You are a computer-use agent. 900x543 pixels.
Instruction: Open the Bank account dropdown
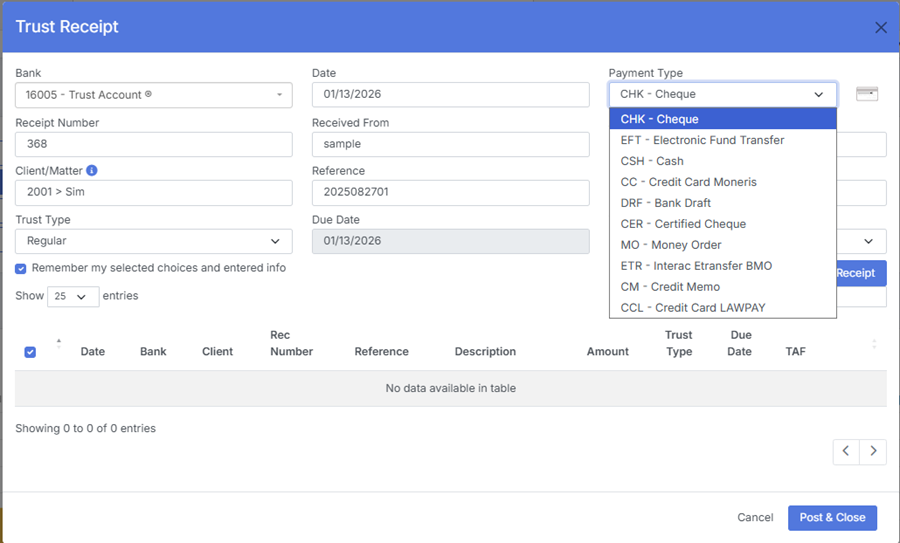[154, 95]
